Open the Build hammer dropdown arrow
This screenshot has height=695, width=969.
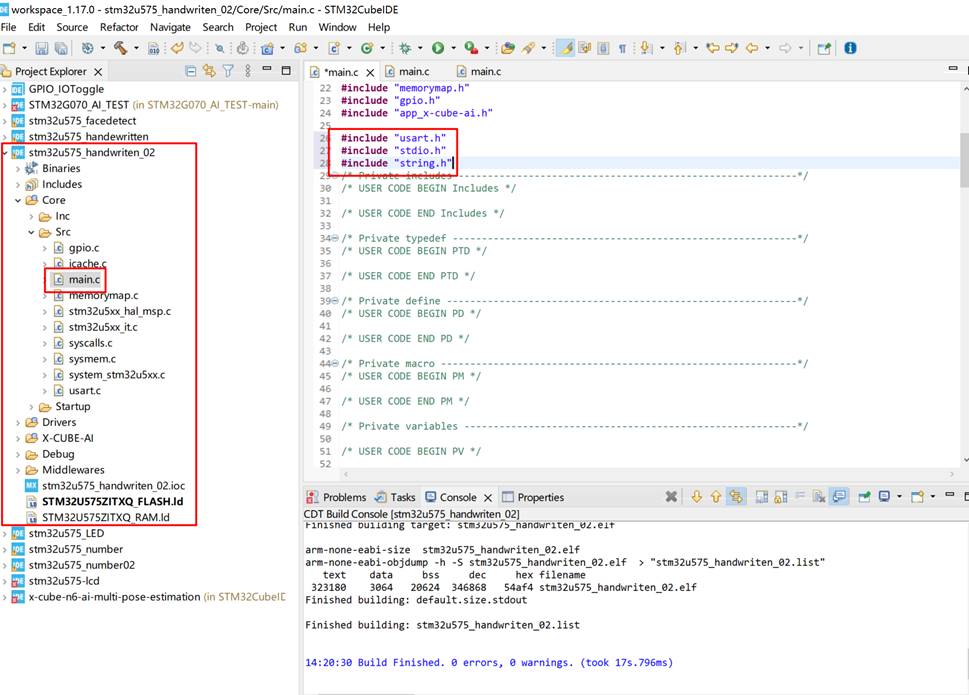coord(136,48)
